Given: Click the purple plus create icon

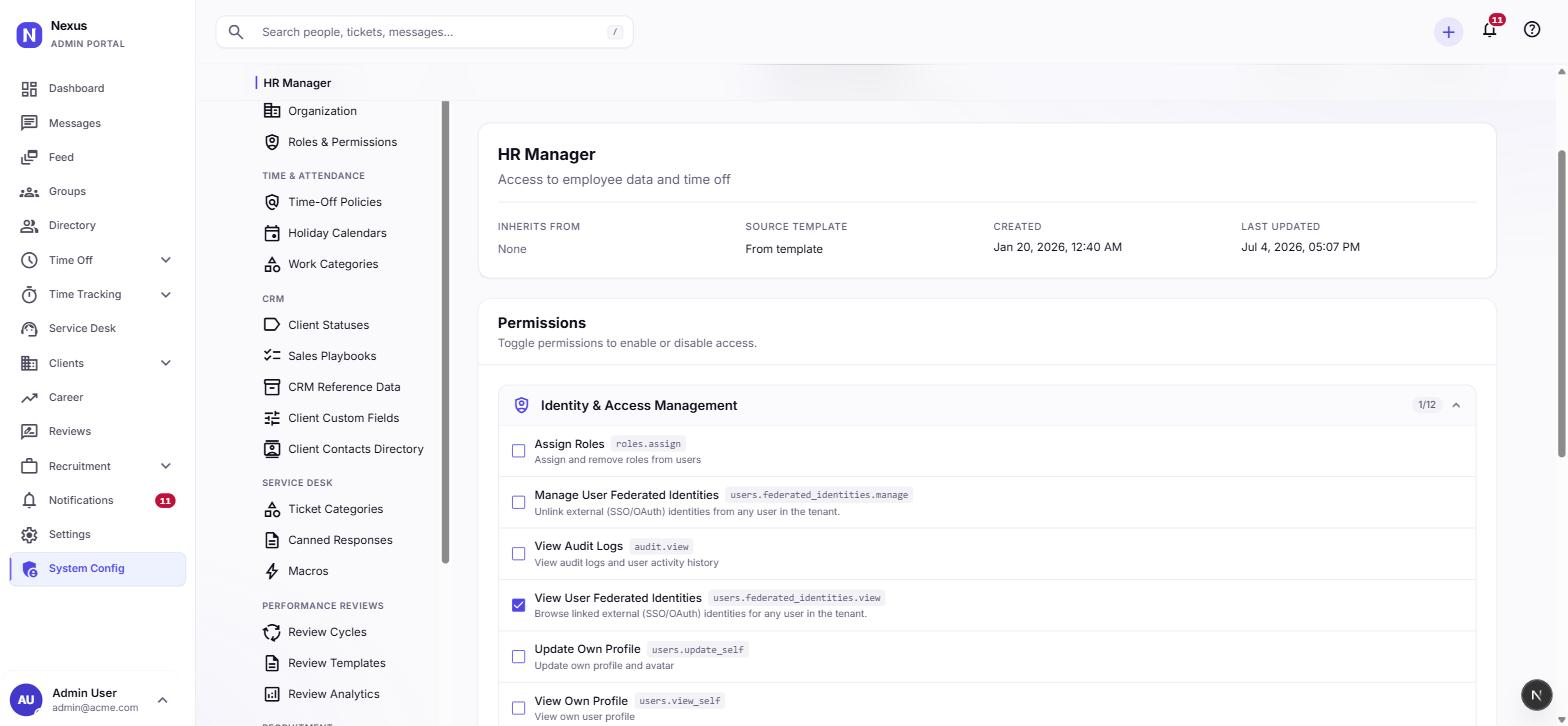Looking at the screenshot, I should [1447, 32].
